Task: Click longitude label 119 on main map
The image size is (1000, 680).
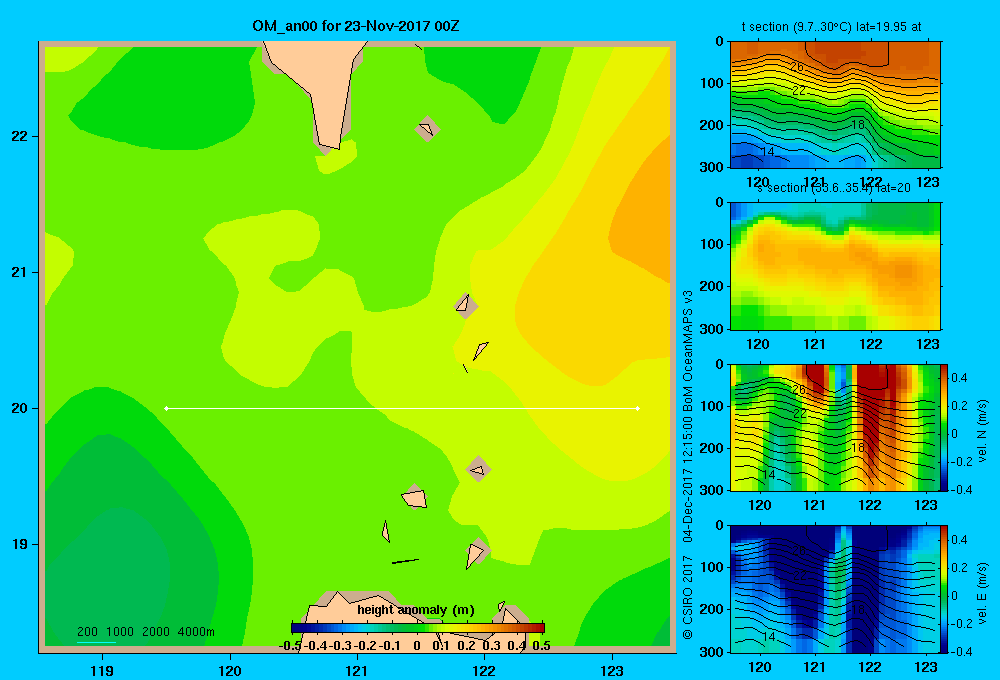Action: point(102,670)
